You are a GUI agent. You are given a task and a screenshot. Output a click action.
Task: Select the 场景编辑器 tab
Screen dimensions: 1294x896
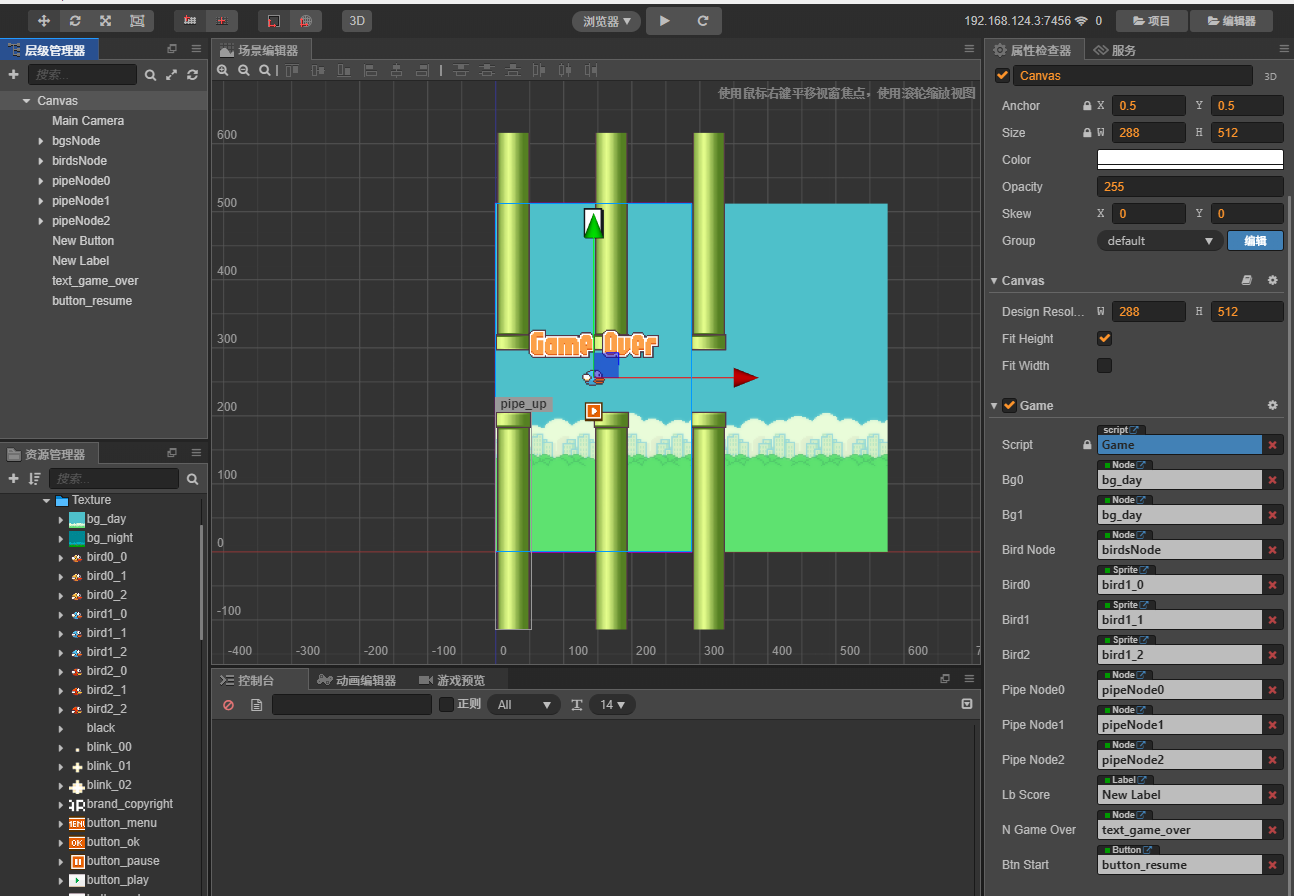pyautogui.click(x=259, y=50)
